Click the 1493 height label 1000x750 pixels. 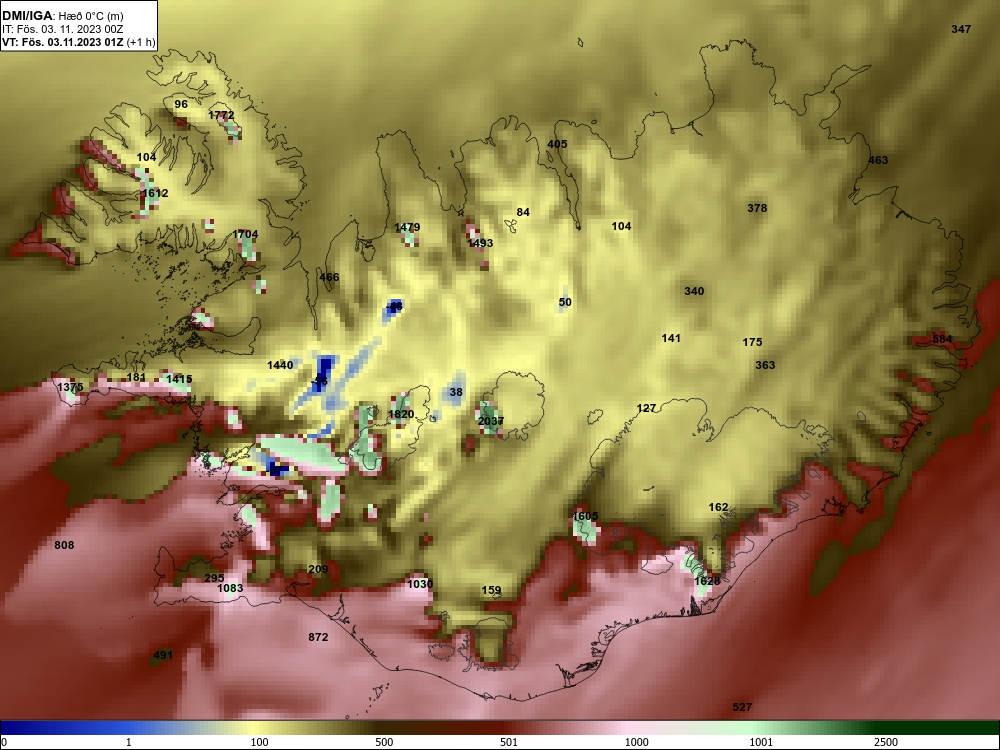pos(480,244)
